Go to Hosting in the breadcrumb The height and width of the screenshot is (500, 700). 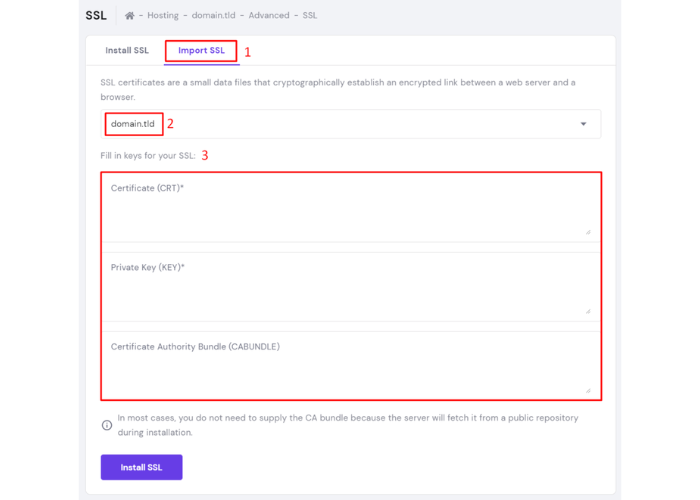click(x=163, y=16)
